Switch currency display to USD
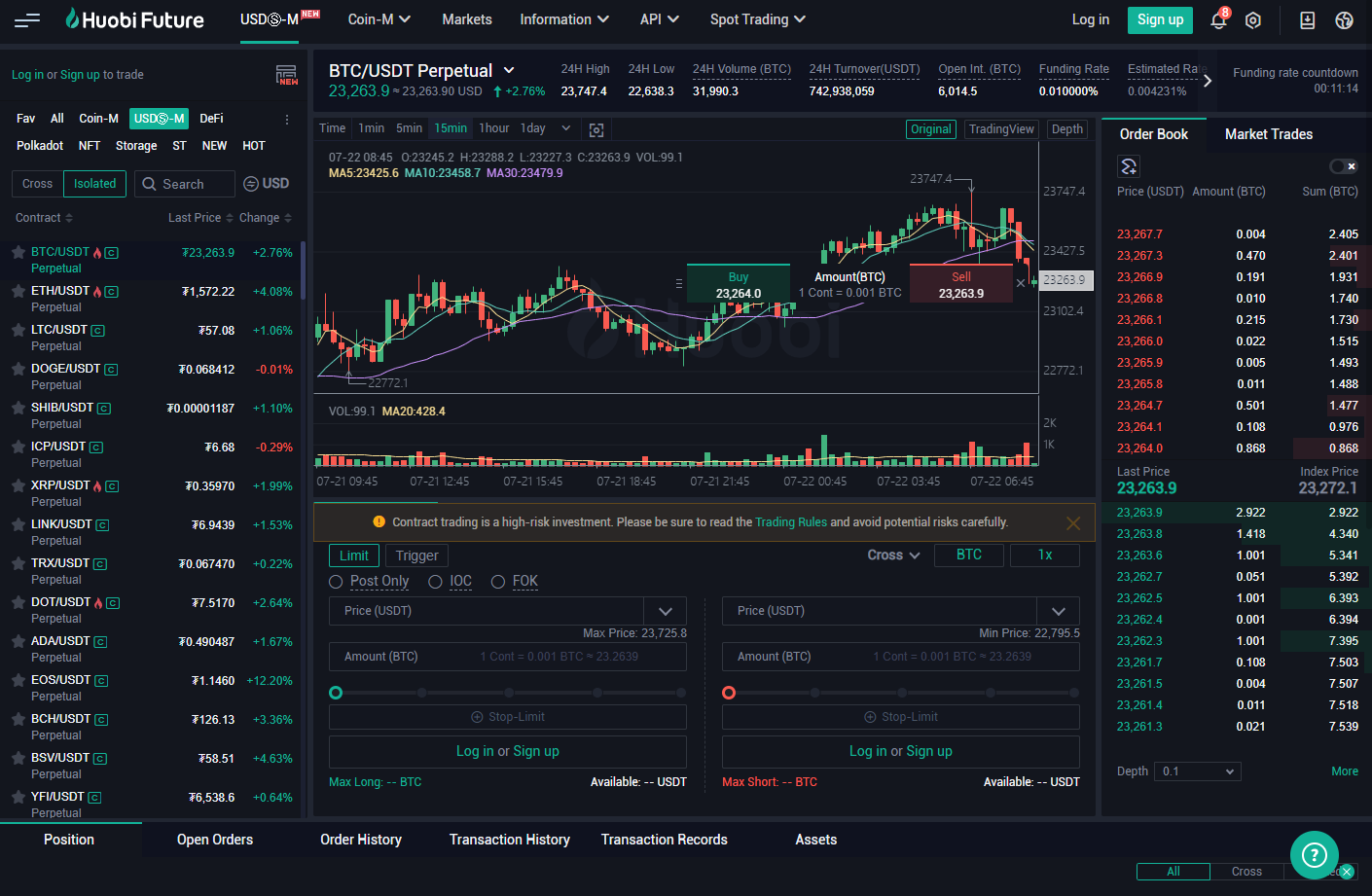1372x896 pixels. click(x=266, y=184)
